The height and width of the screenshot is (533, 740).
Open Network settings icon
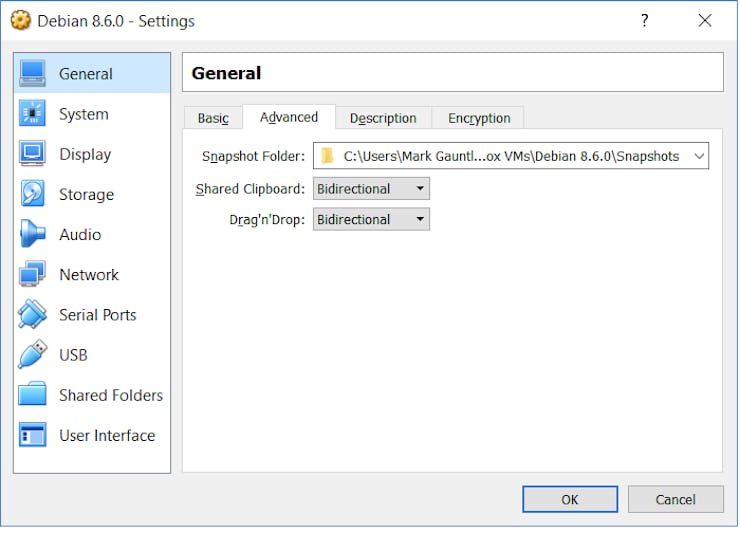33,274
